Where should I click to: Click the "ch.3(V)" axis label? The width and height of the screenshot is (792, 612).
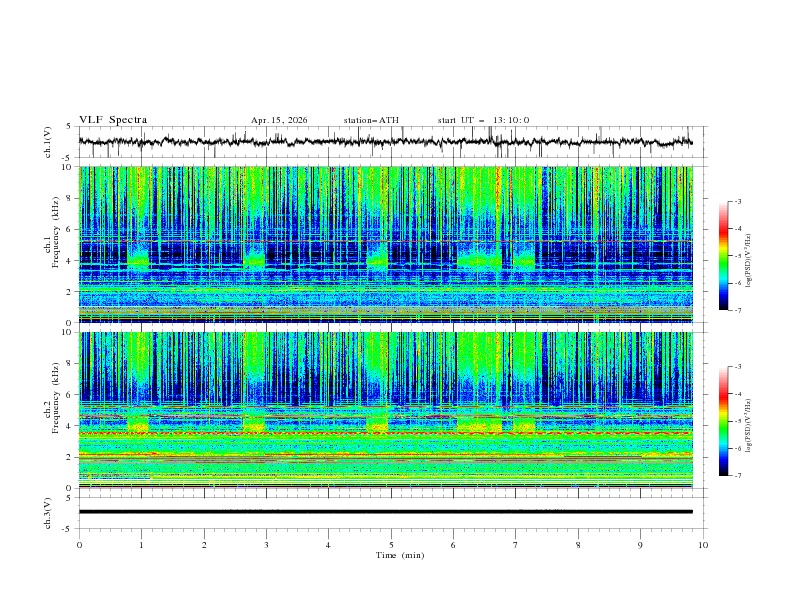tap(48, 514)
